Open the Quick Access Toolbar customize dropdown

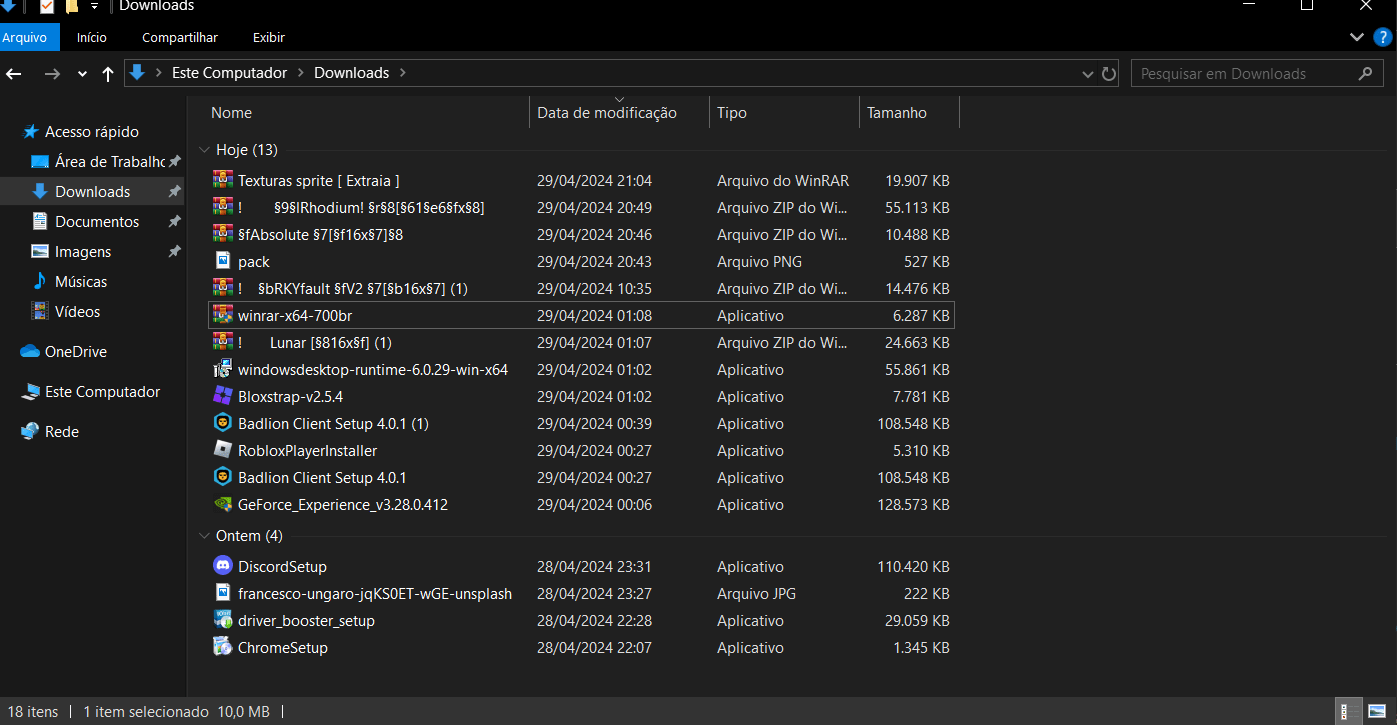click(x=94, y=6)
